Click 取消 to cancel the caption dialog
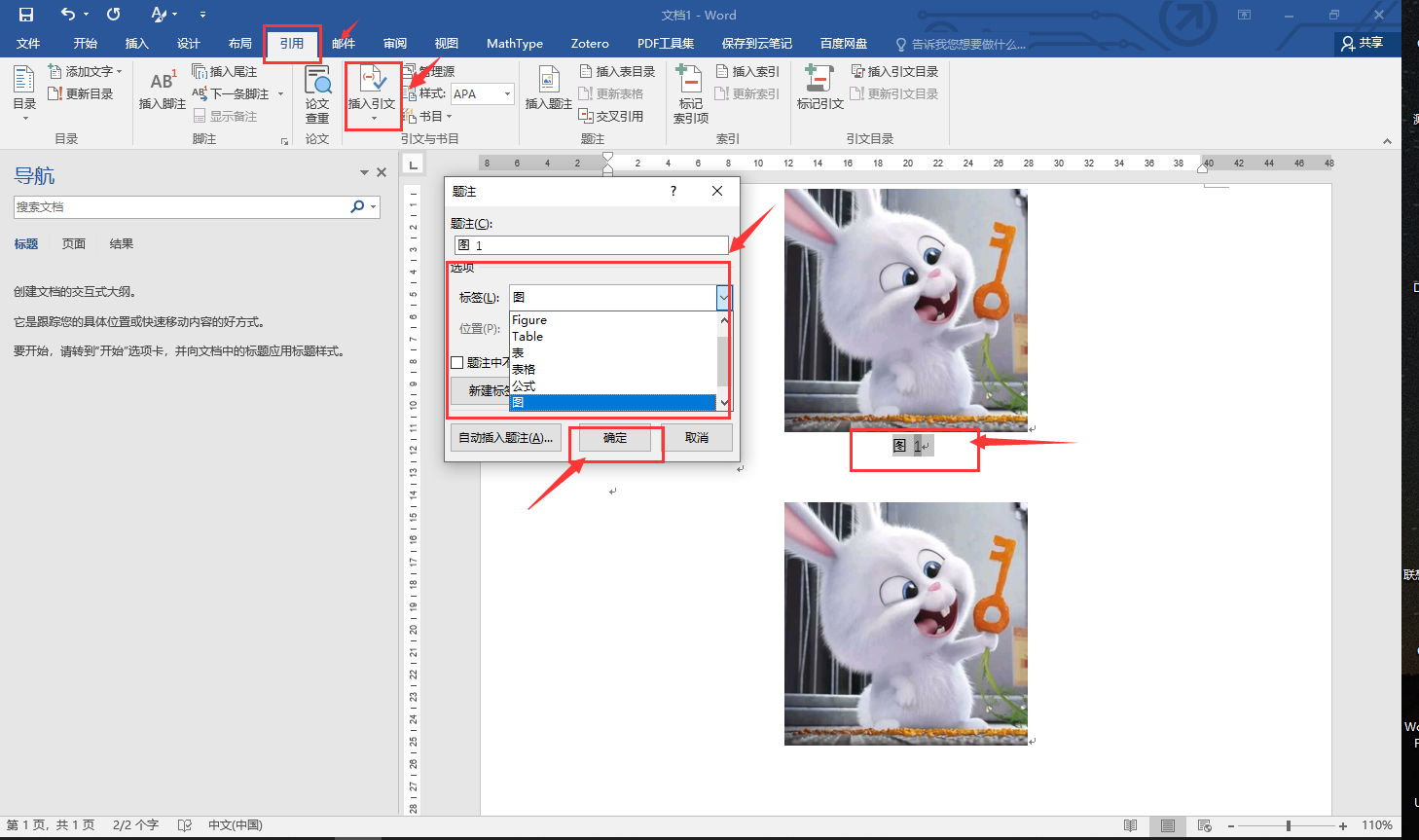1419x840 pixels. point(697,438)
